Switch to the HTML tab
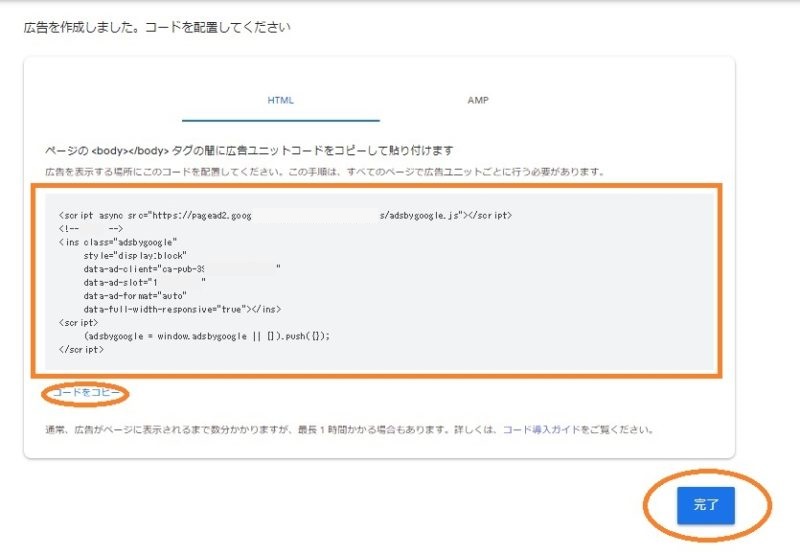Image resolution: width=800 pixels, height=555 pixels. 281,100
